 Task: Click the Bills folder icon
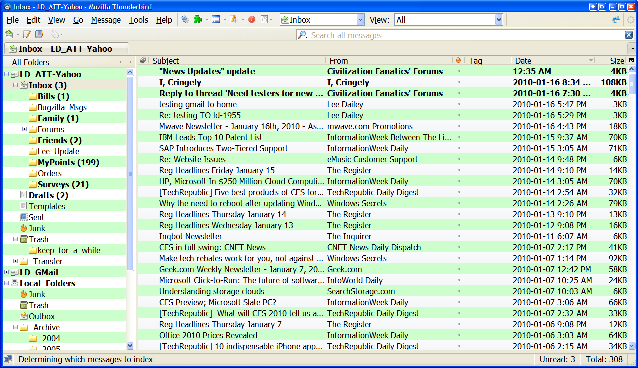point(33,96)
